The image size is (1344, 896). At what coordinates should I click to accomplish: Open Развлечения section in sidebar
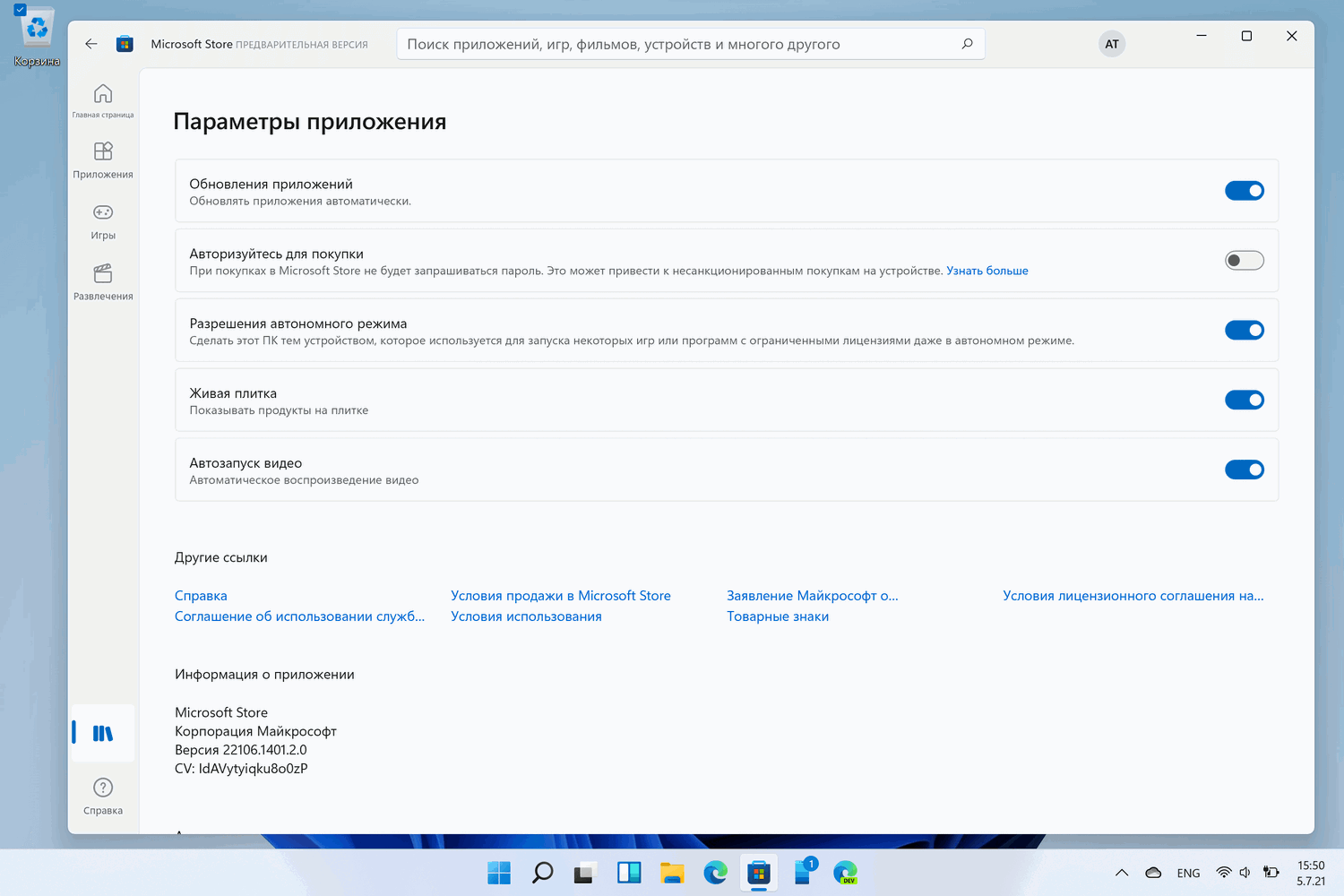103,282
